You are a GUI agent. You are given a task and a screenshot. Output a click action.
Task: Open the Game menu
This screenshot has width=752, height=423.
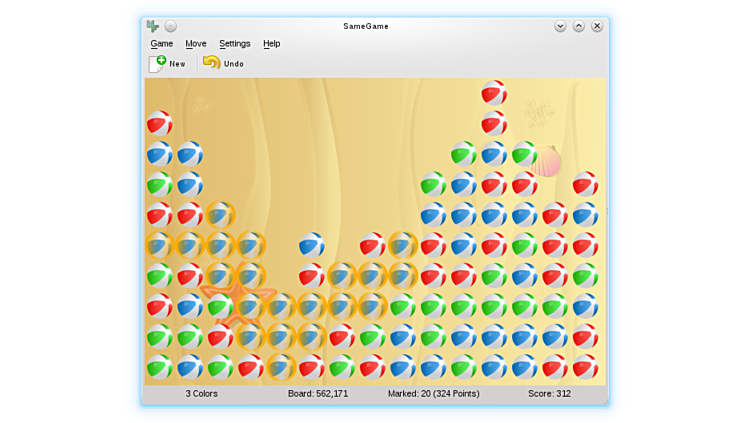[161, 44]
